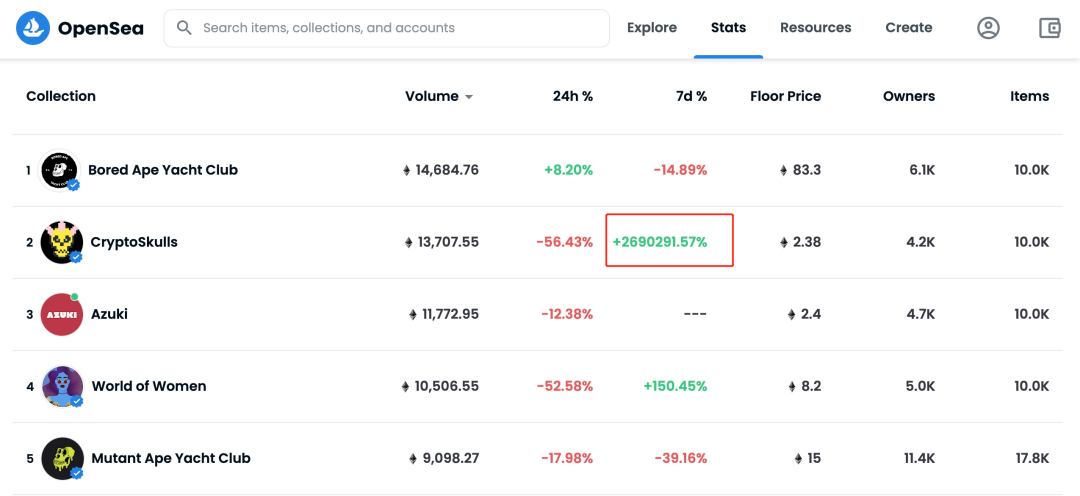This screenshot has height=496, width=1080.
Task: Sort table by Floor Price header
Action: point(785,96)
